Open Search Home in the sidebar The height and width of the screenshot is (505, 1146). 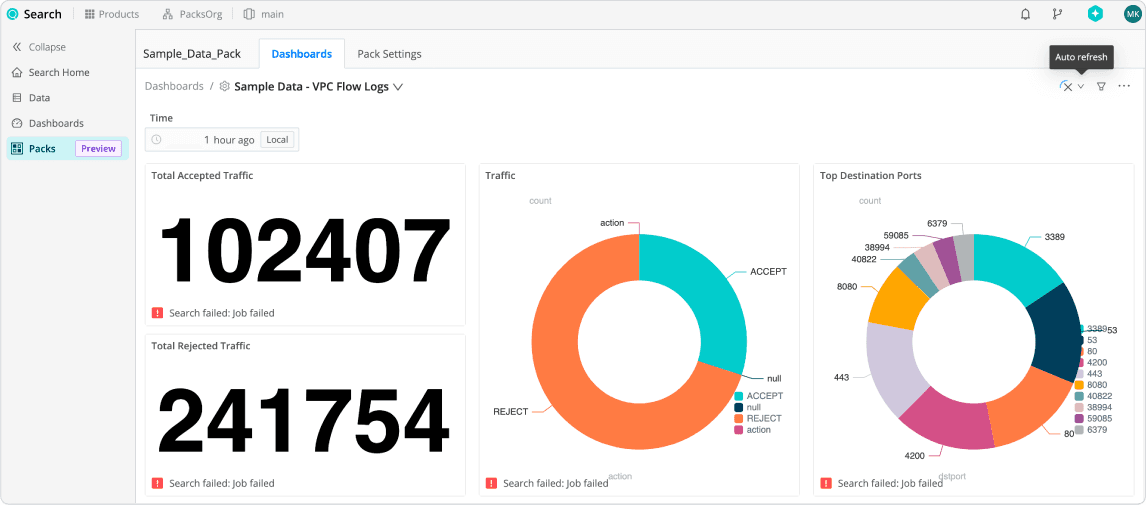(x=58, y=73)
